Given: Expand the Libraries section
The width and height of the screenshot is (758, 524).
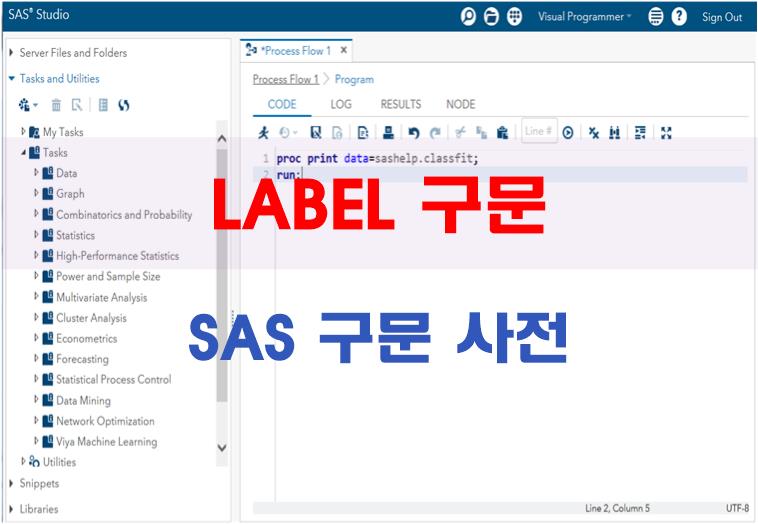Looking at the screenshot, I should (x=11, y=509).
